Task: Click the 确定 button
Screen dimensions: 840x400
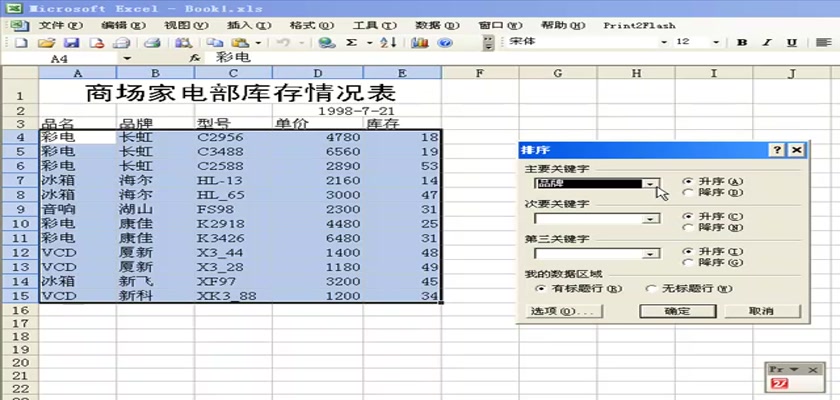Action: pos(678,311)
